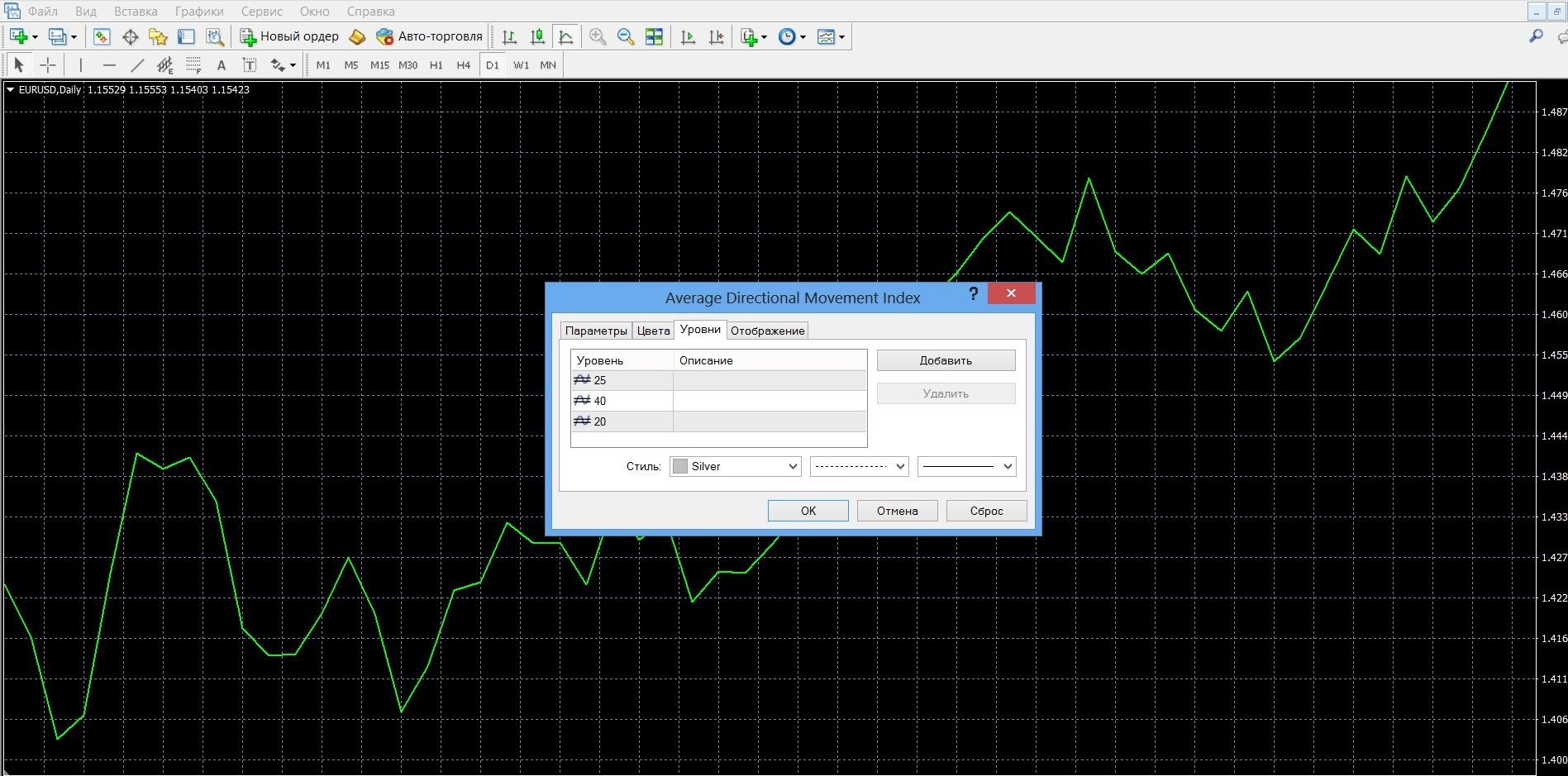Image resolution: width=1568 pixels, height=776 pixels.
Task: Open the templates icon
Action: coord(826,36)
